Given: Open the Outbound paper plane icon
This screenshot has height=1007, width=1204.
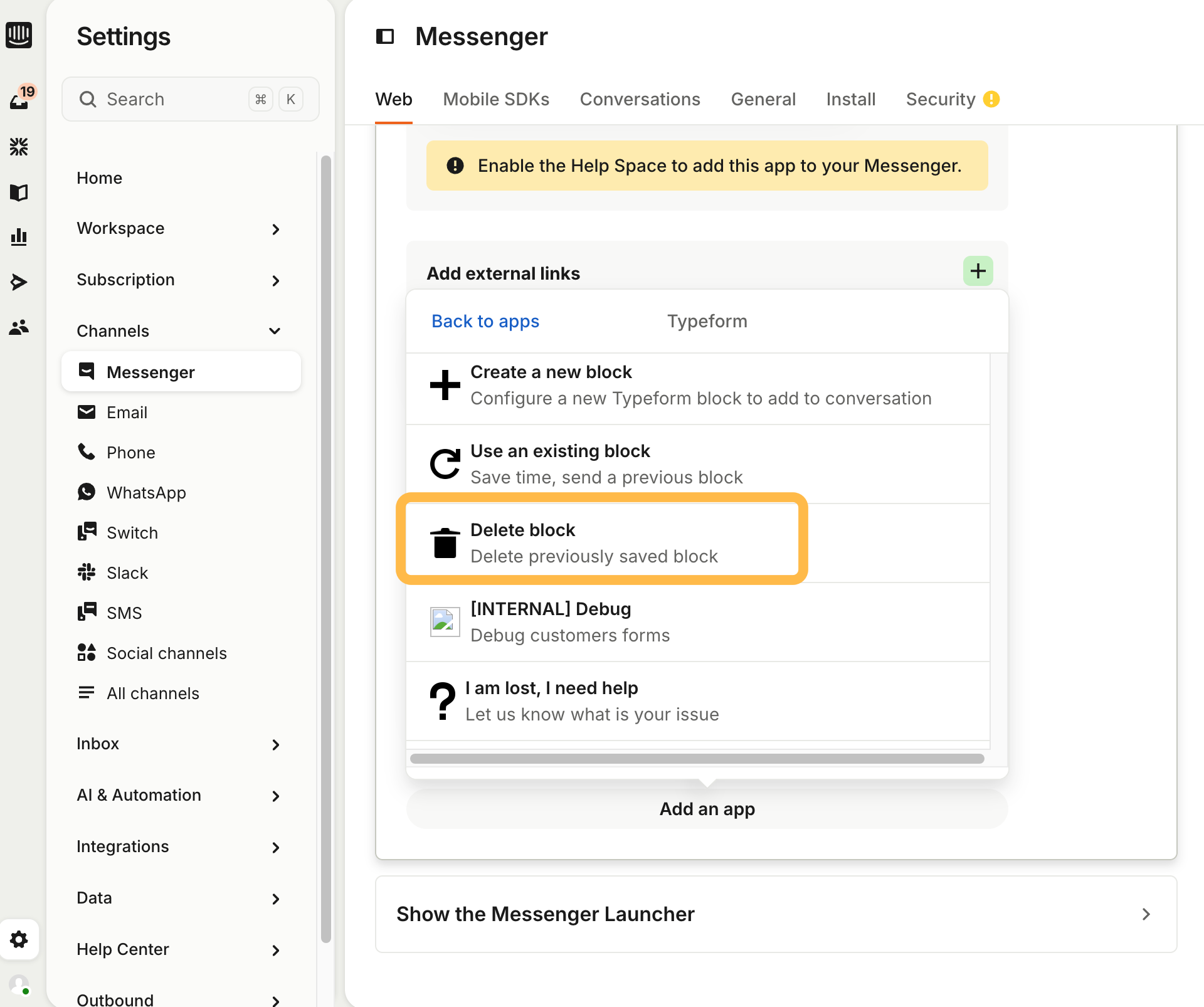Looking at the screenshot, I should coord(19,282).
